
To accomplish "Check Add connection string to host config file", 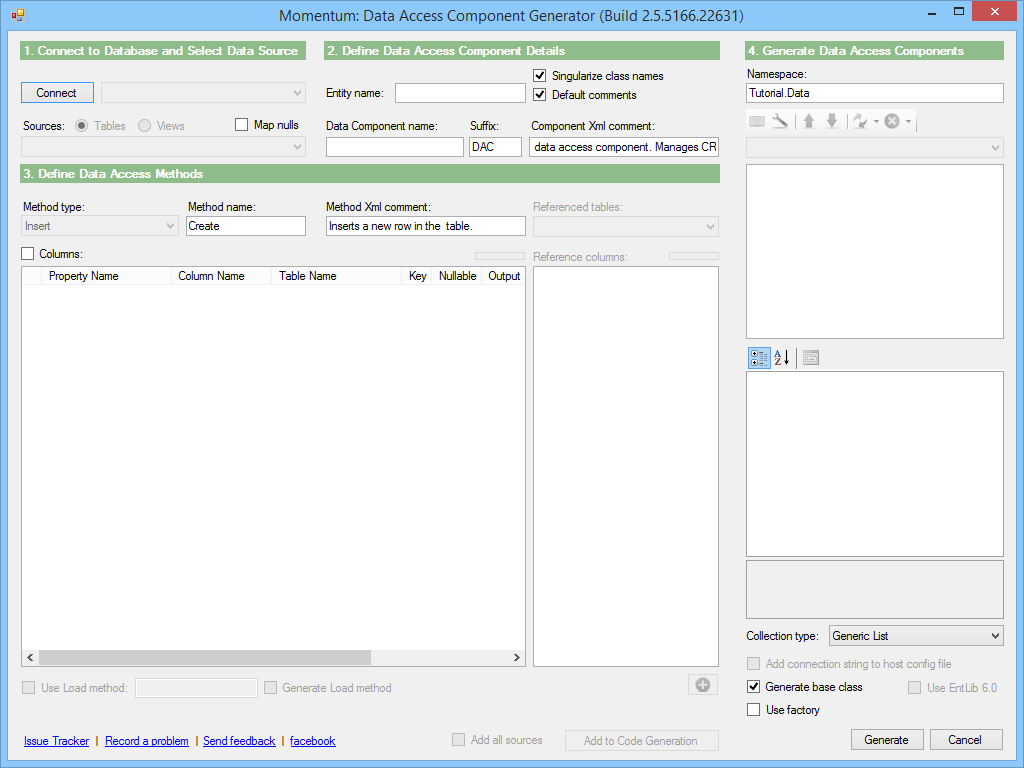I will 754,664.
